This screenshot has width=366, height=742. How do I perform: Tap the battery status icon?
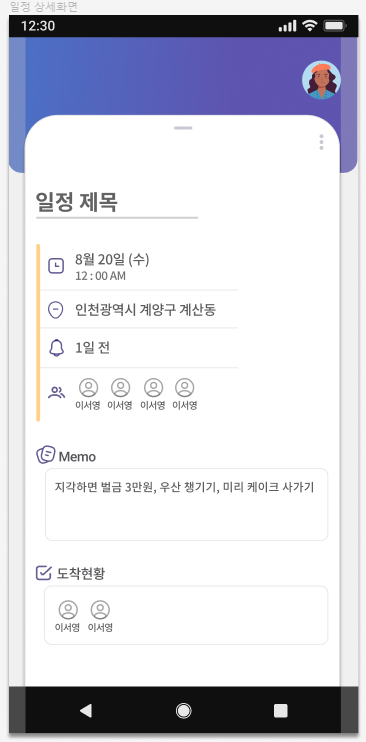[x=335, y=26]
